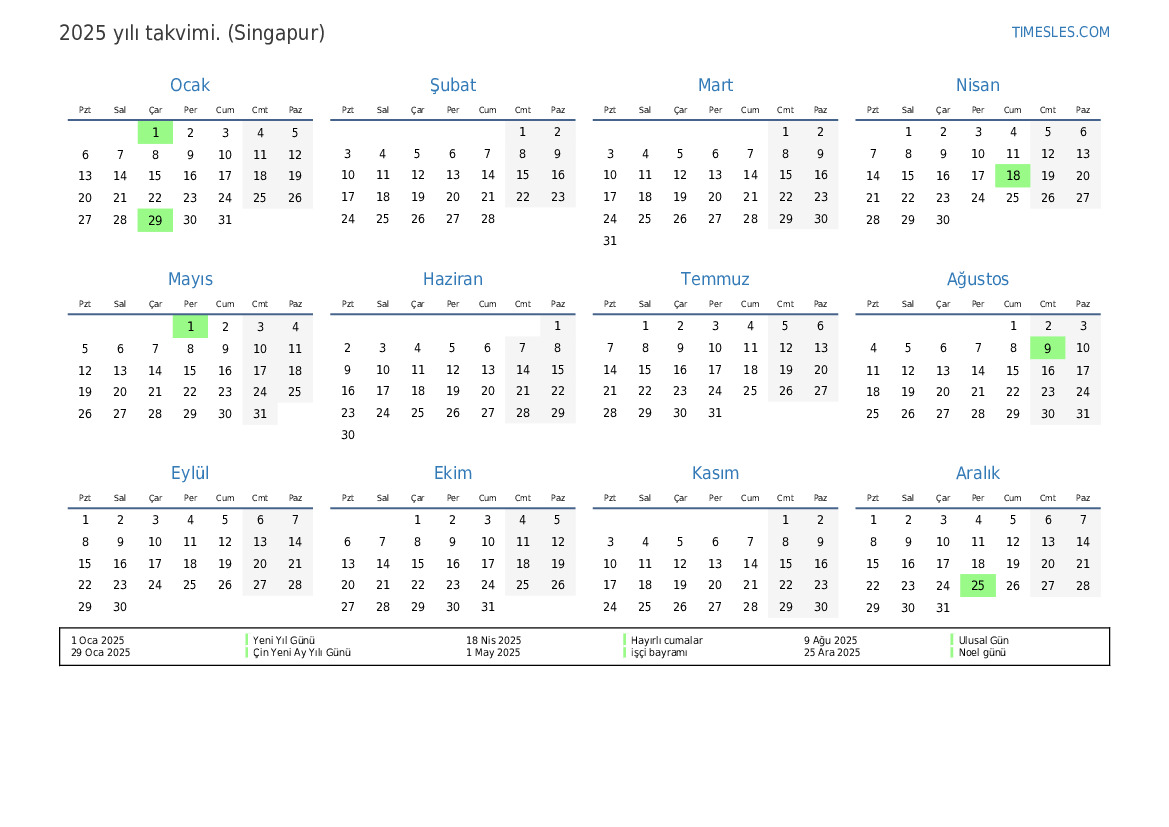This screenshot has width=1169, height=827.
Task: Open the TIMESLES.COM link
Action: [x=1060, y=32]
